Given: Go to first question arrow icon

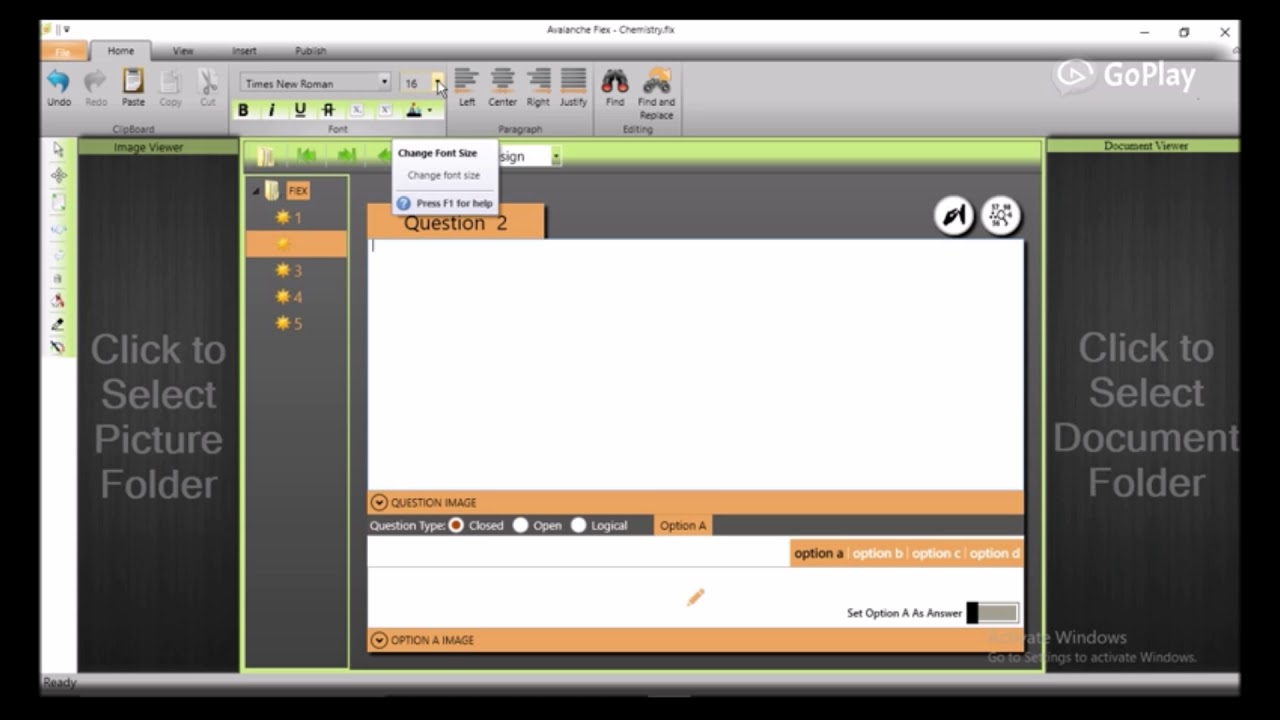Looking at the screenshot, I should pos(306,156).
